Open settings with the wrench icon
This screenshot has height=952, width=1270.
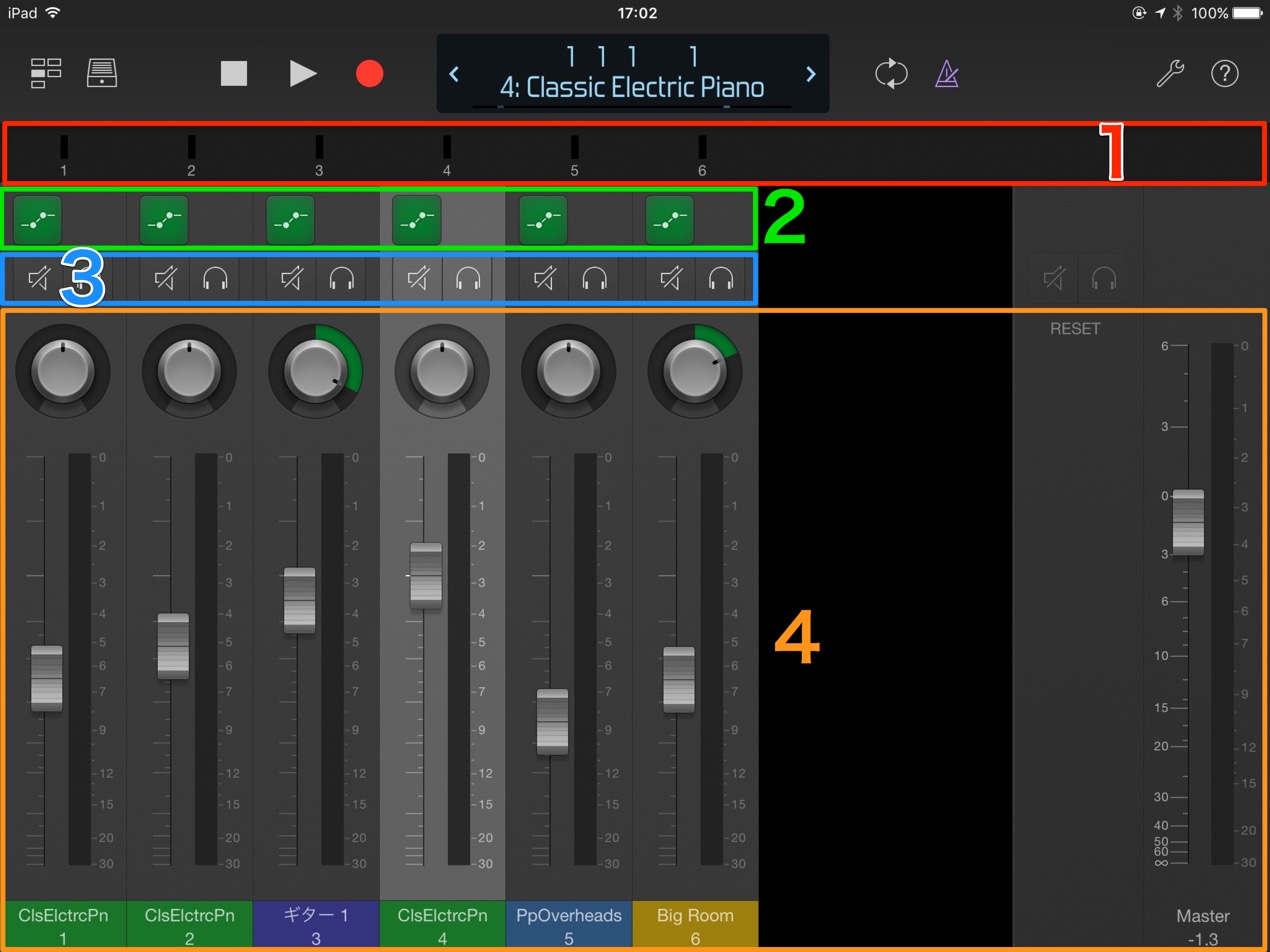pyautogui.click(x=1170, y=73)
